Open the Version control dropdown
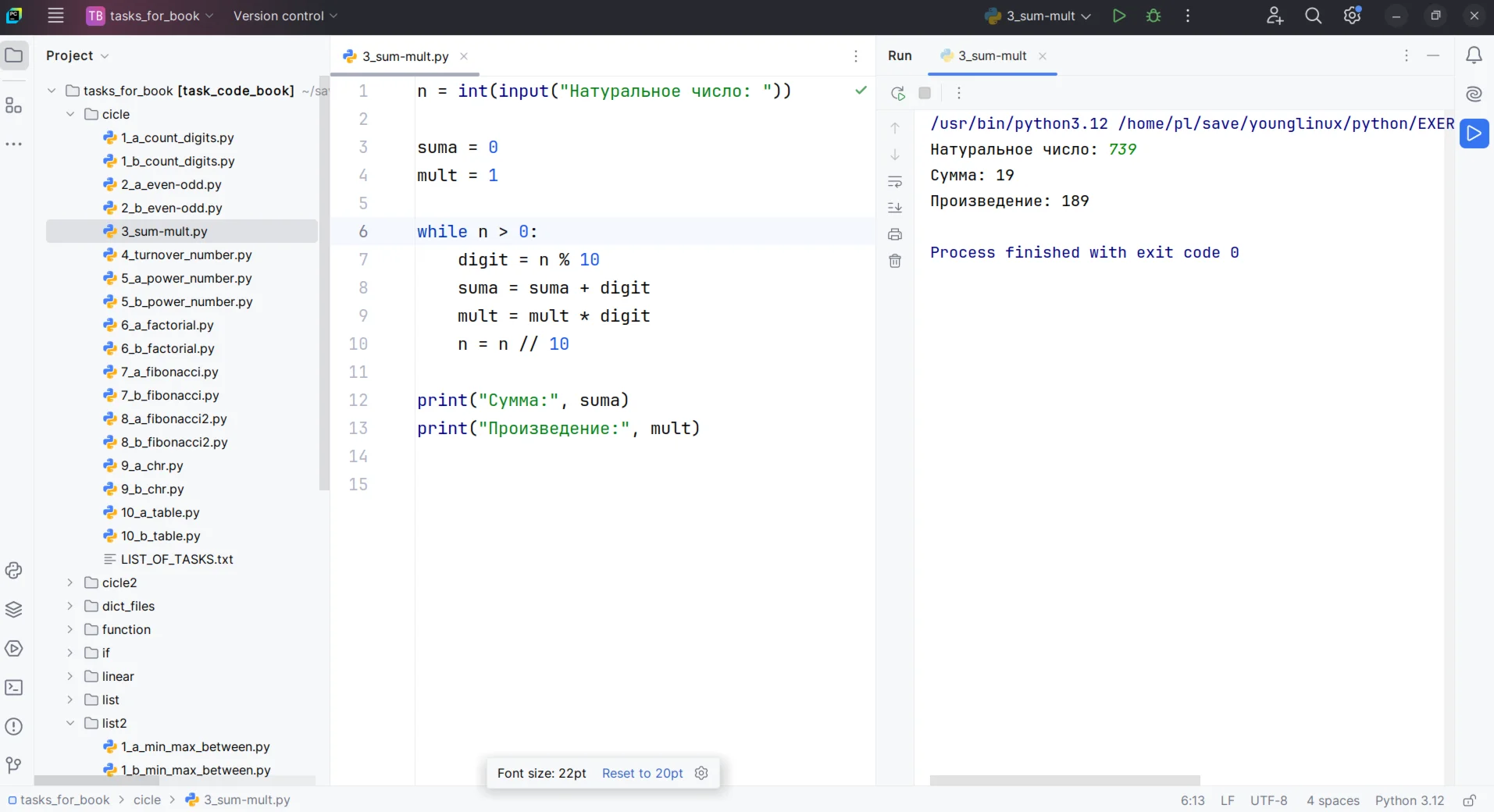 pos(285,16)
